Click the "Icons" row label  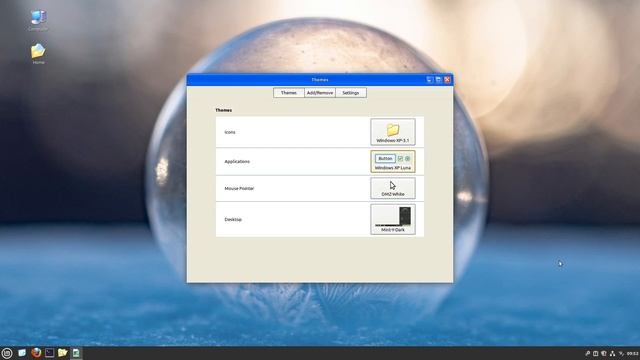pos(230,132)
